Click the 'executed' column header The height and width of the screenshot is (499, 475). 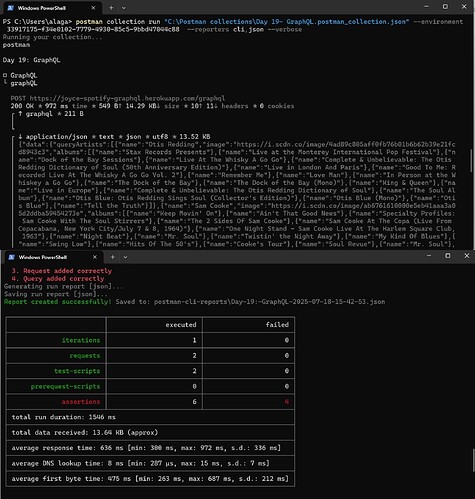pyautogui.click(x=181, y=325)
